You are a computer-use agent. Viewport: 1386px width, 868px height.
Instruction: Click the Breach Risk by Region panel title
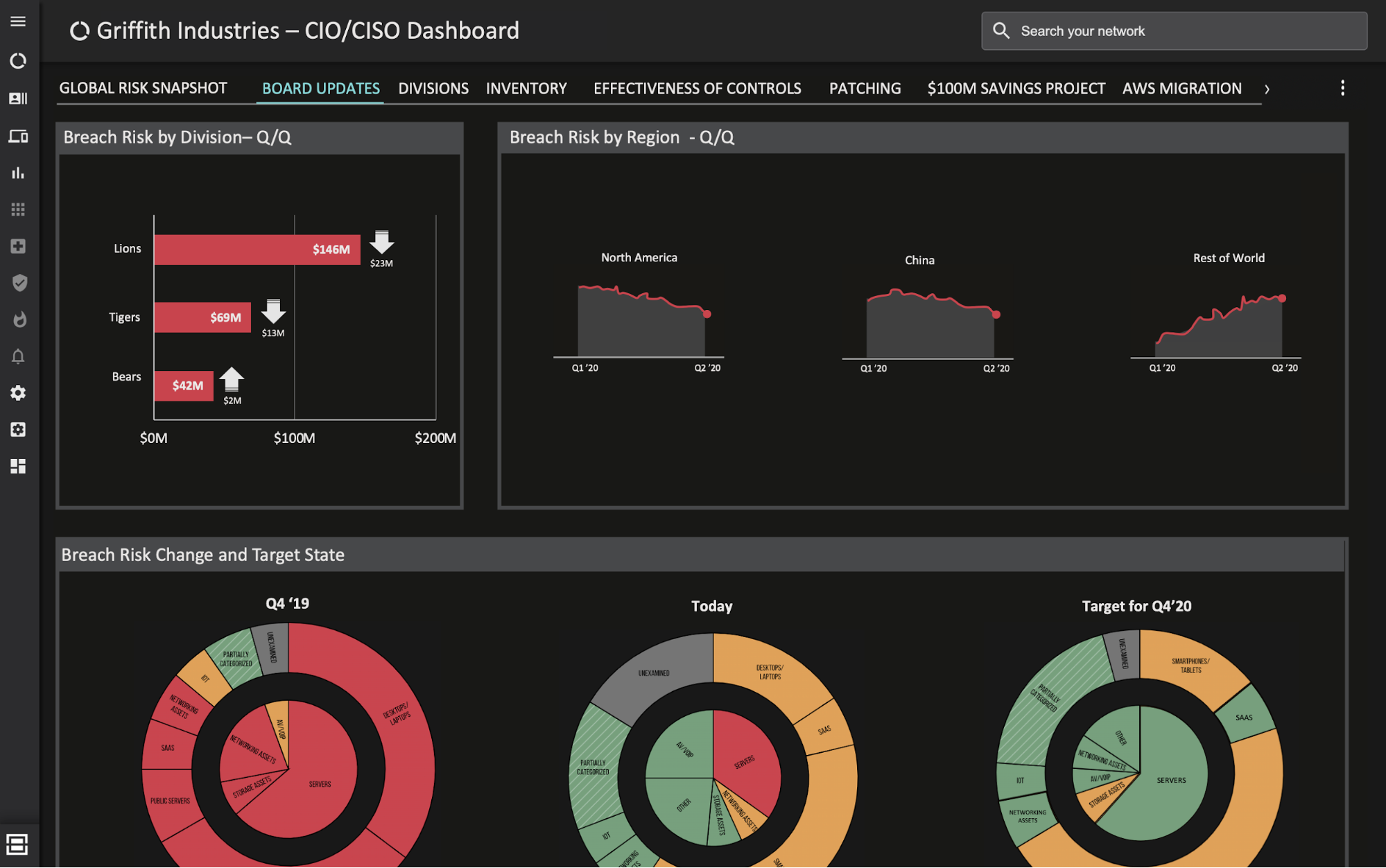621,137
